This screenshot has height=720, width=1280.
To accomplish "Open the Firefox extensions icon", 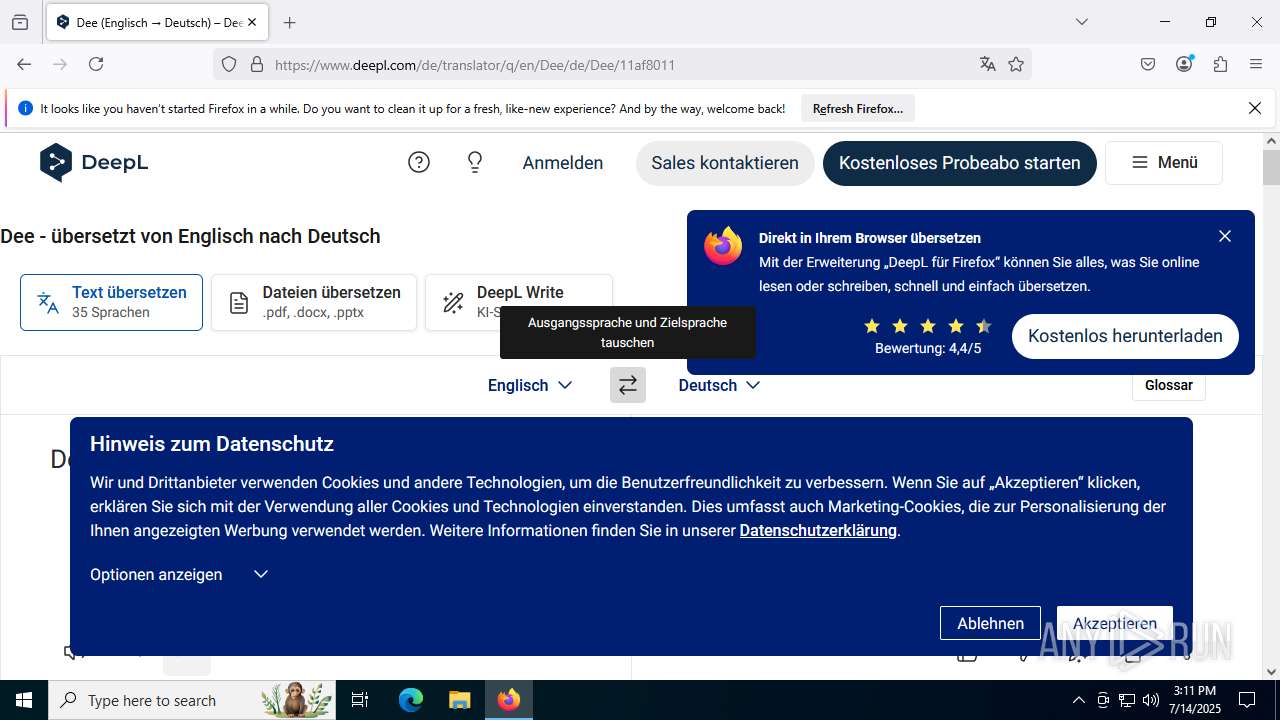I will coord(1220,64).
